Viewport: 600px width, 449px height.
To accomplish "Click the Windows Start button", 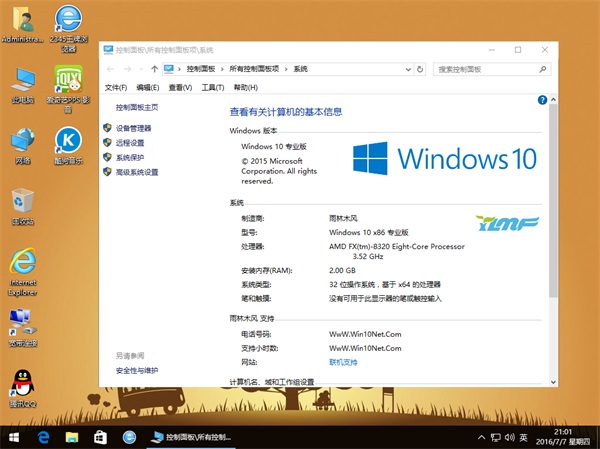I will tap(14, 437).
